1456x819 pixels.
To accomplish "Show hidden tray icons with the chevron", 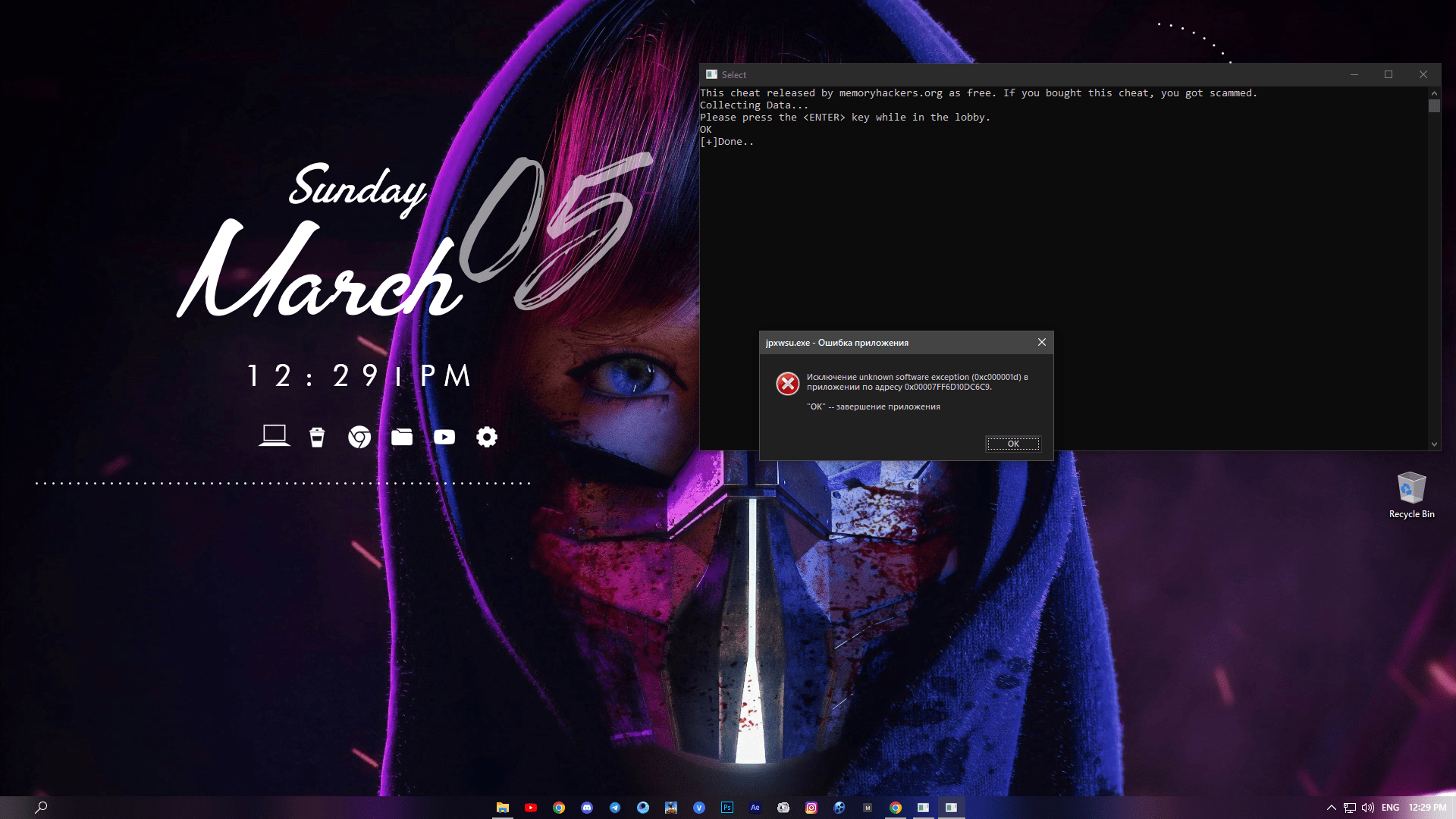I will point(1331,808).
